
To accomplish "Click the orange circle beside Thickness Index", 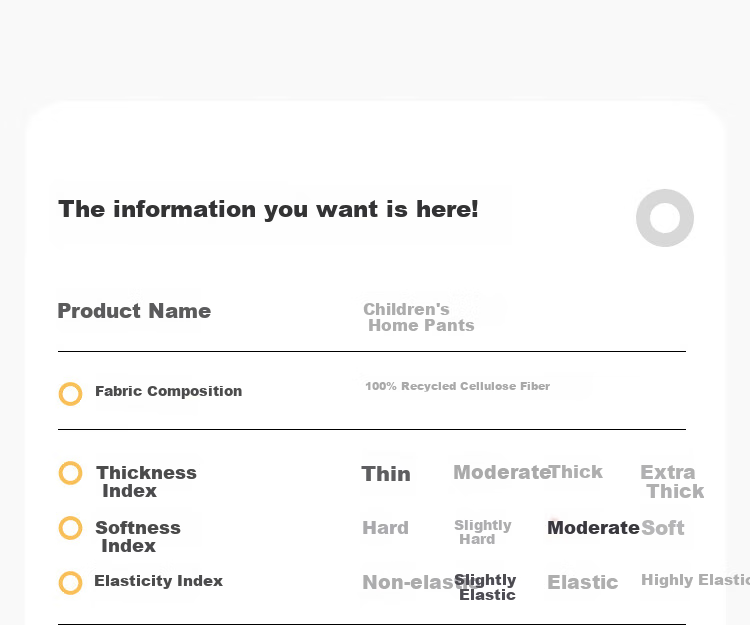I will 70,473.
